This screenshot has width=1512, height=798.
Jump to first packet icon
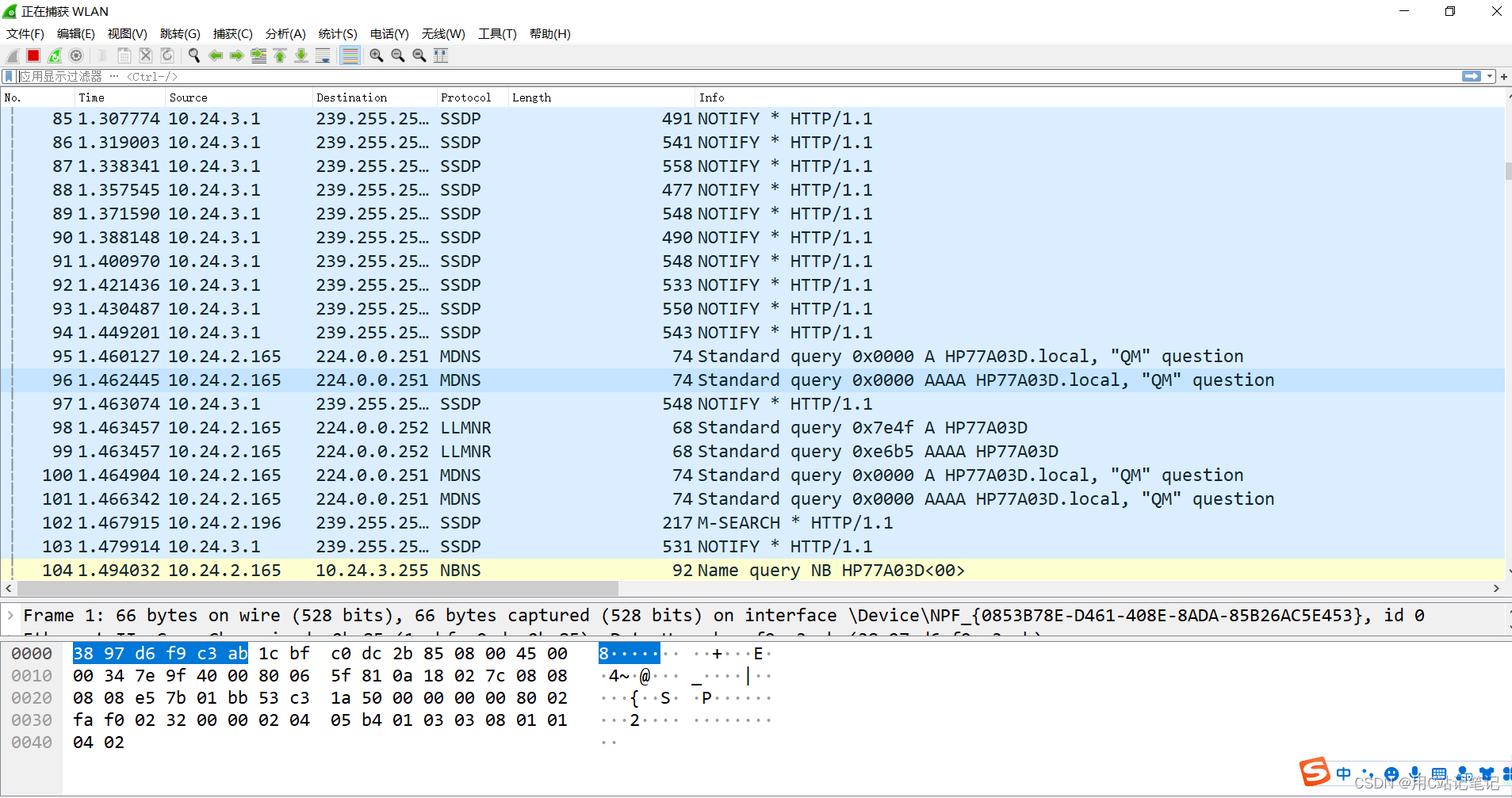coord(280,55)
